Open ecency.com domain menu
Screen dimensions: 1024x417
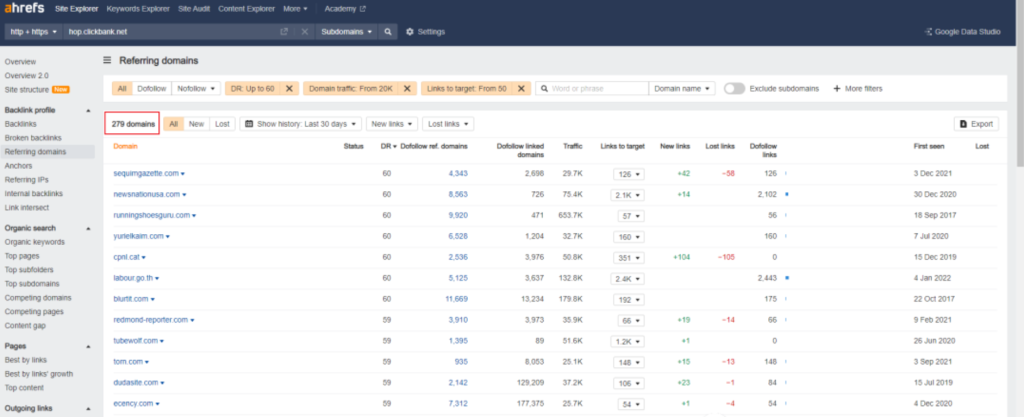[158, 404]
